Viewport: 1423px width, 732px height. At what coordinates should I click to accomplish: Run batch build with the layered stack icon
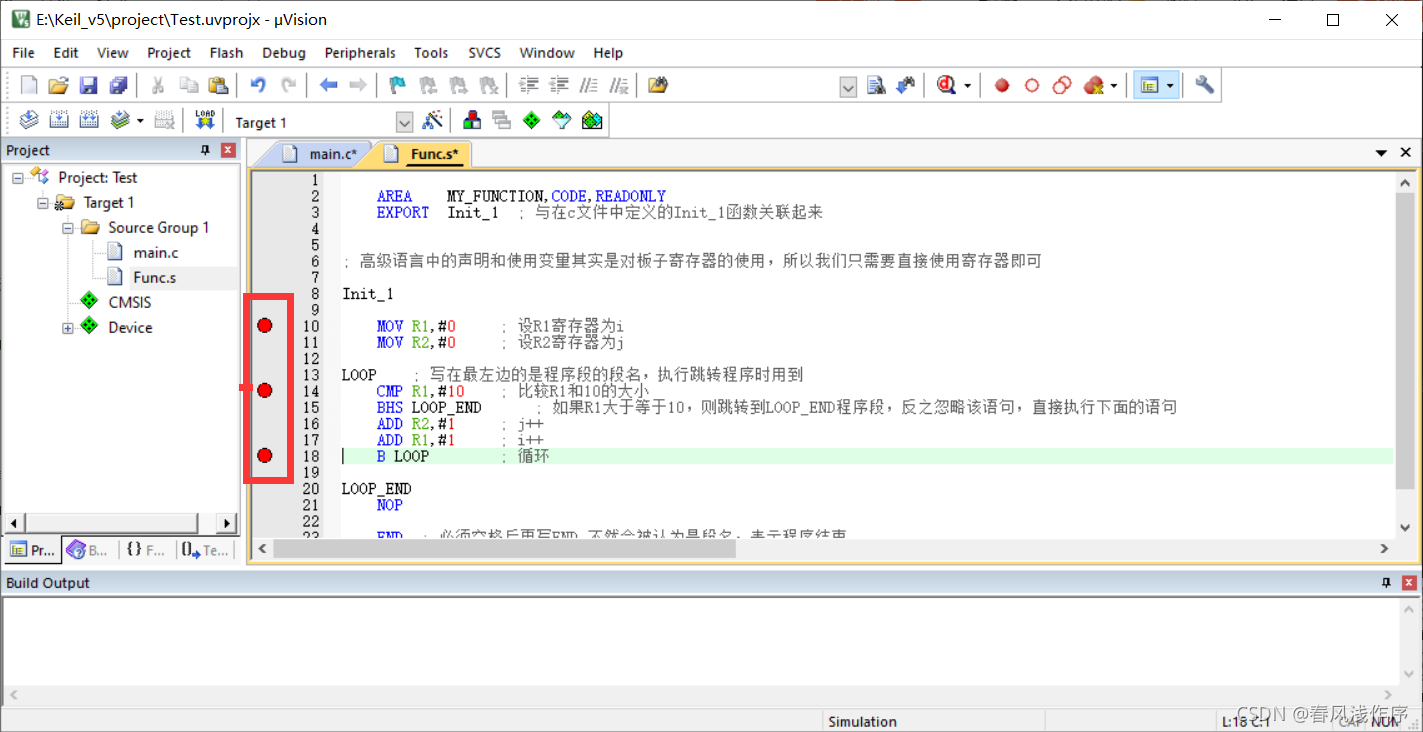tap(120, 121)
